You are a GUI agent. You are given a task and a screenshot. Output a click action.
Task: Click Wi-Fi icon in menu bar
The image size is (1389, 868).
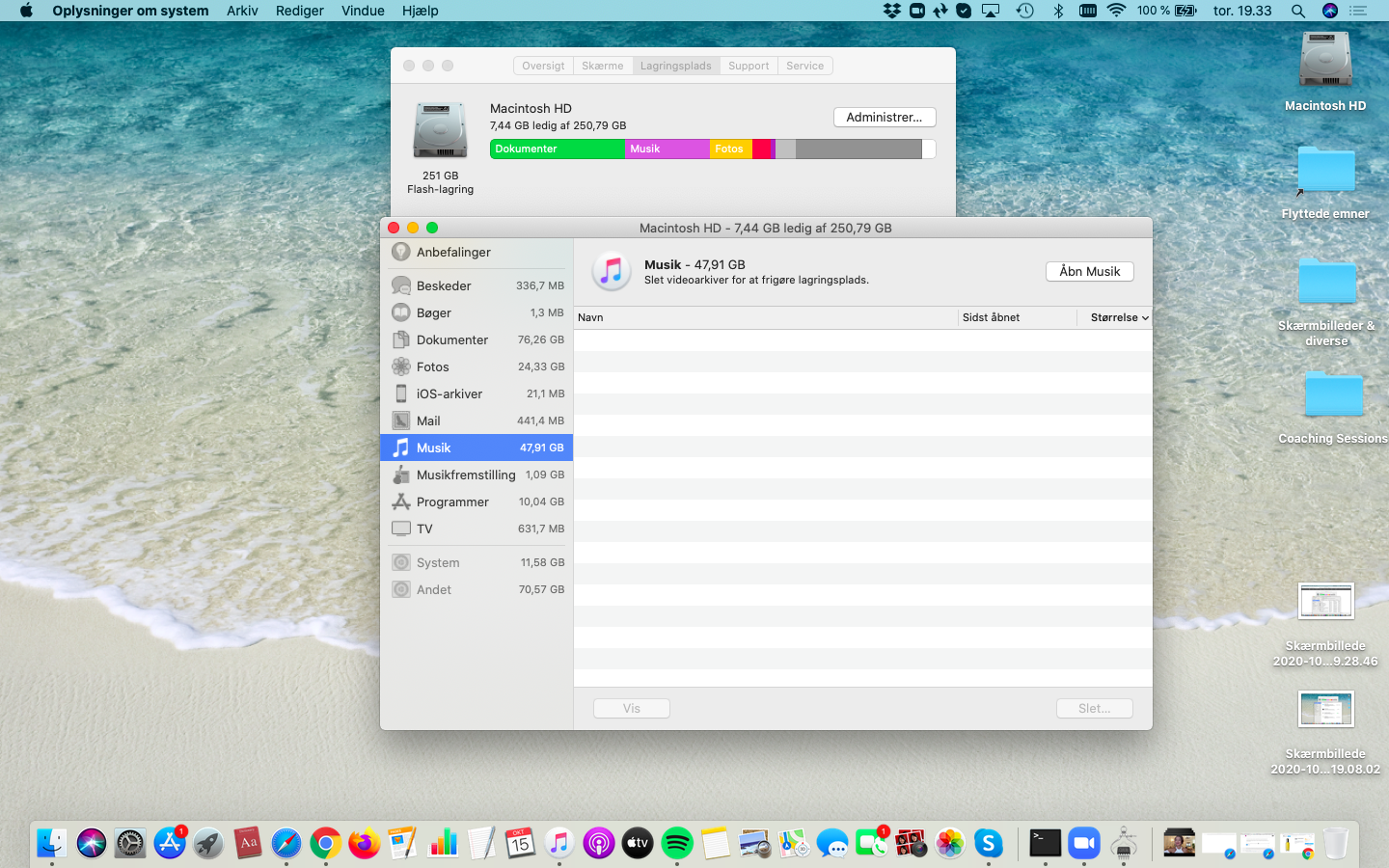click(1116, 11)
